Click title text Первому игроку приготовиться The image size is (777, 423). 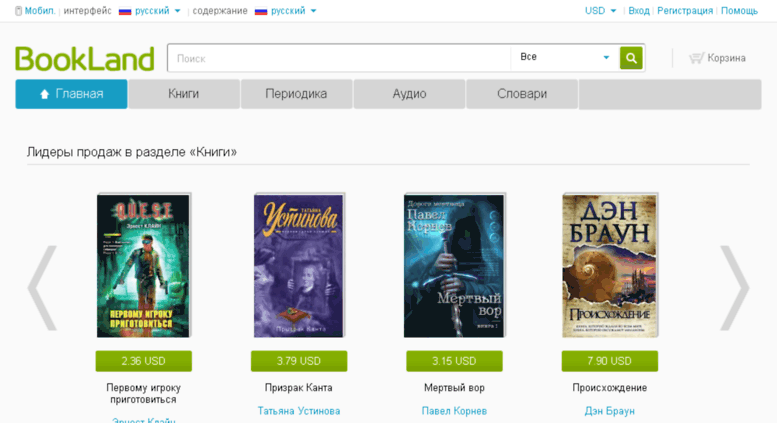click(x=144, y=394)
